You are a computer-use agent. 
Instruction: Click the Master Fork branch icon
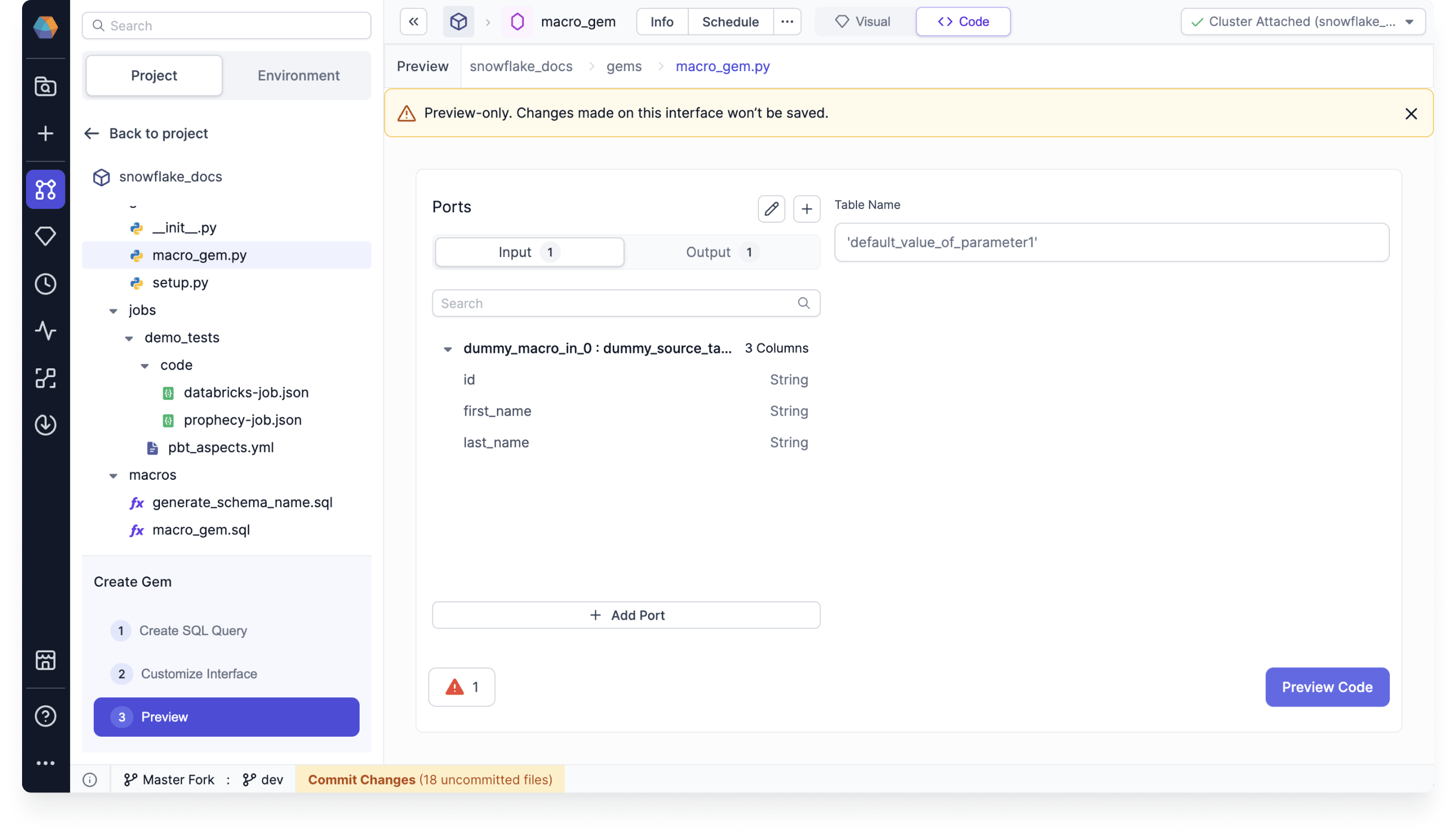(131, 780)
